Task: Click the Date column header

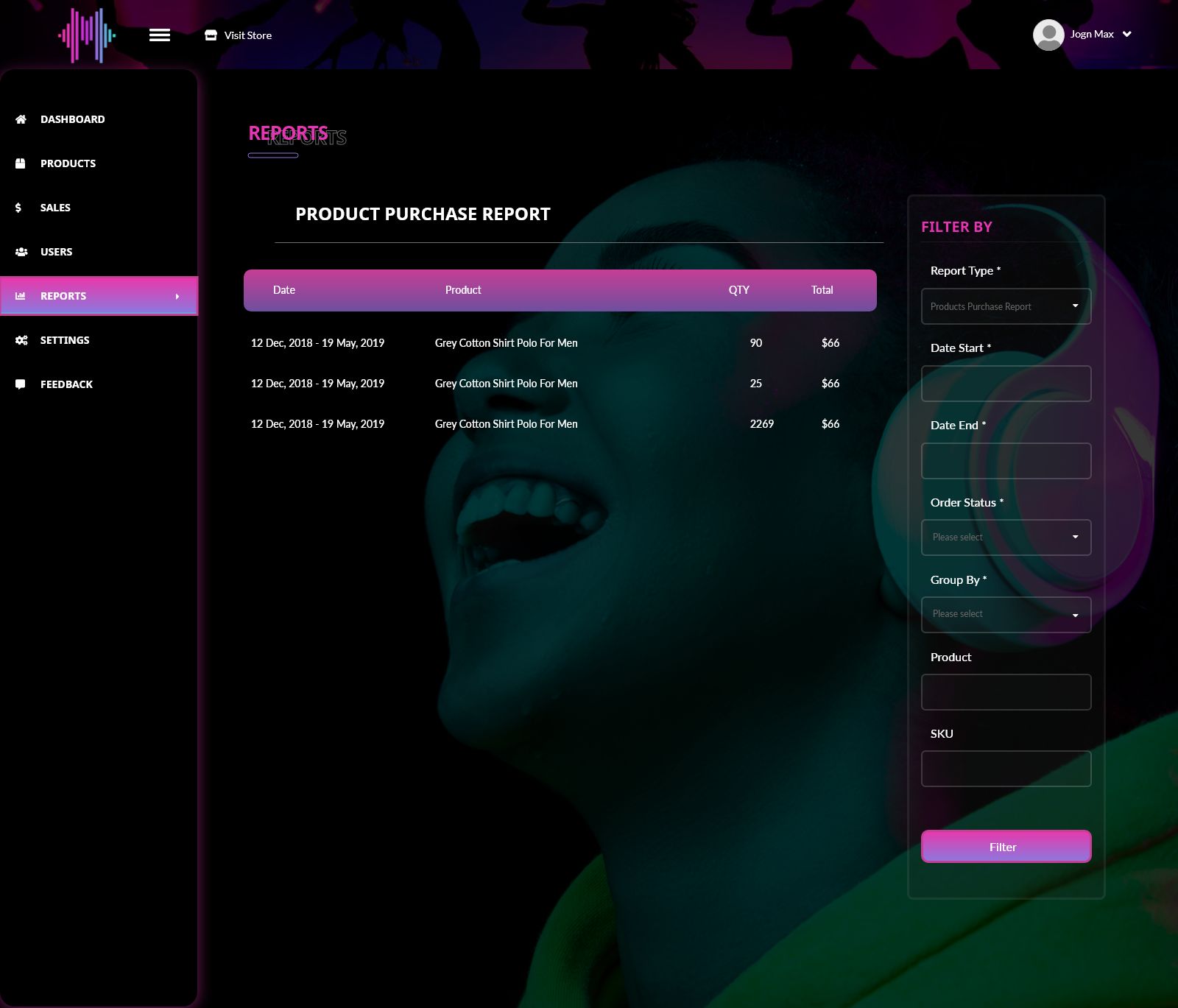Action: 284,290
